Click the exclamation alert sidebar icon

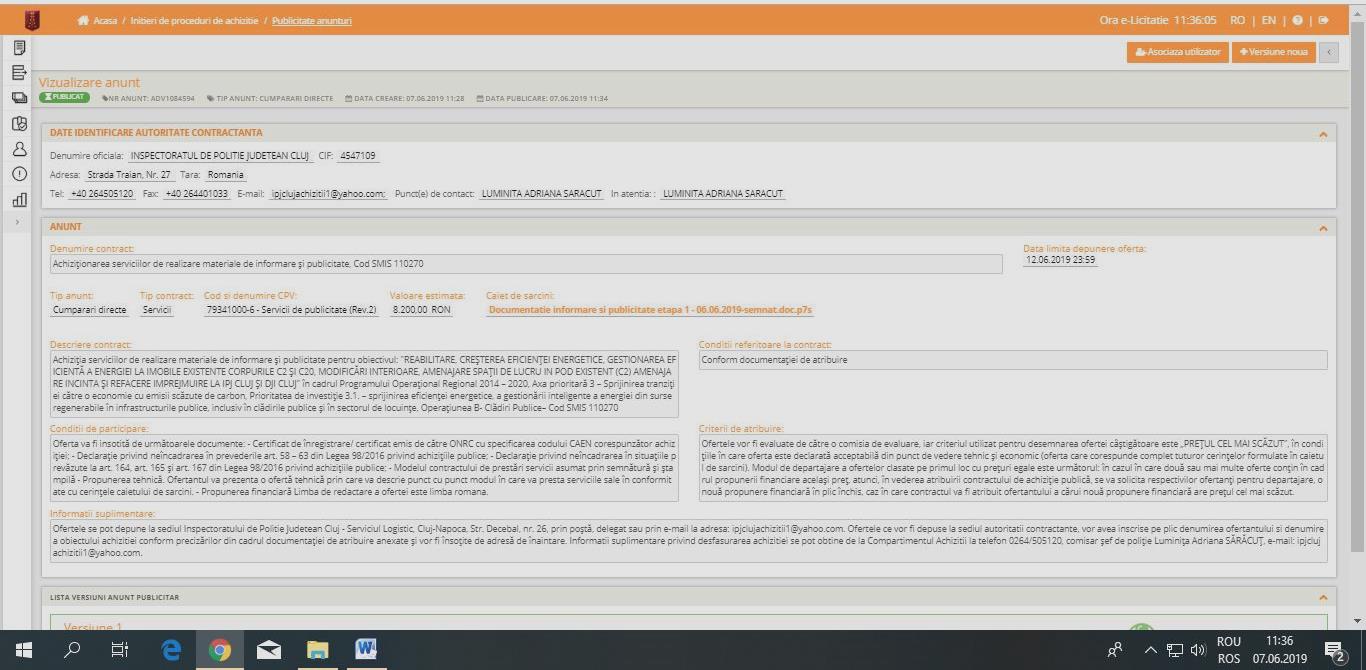(19, 174)
